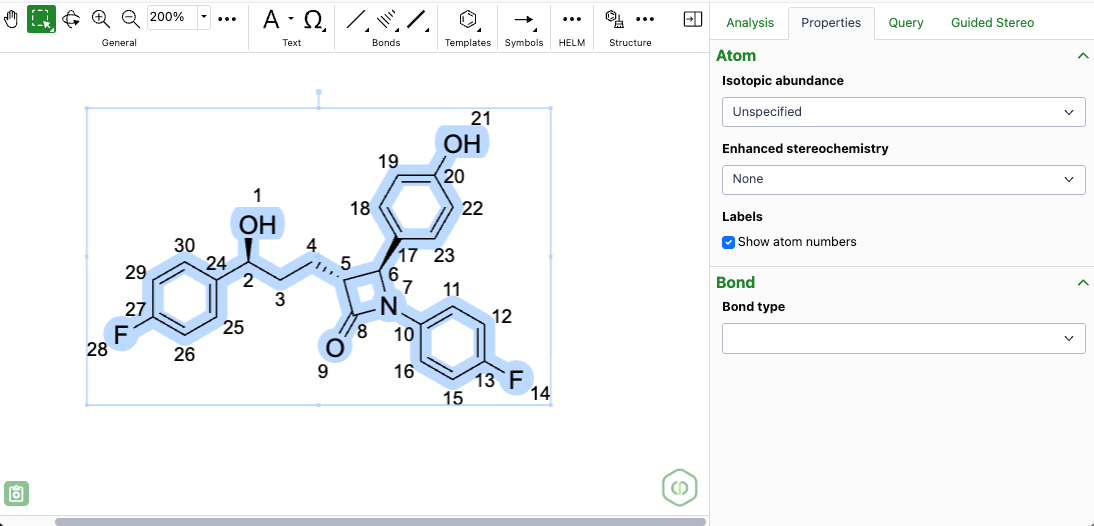Select the reaction arrow Symbols tool
The height and width of the screenshot is (526, 1094).
click(523, 19)
